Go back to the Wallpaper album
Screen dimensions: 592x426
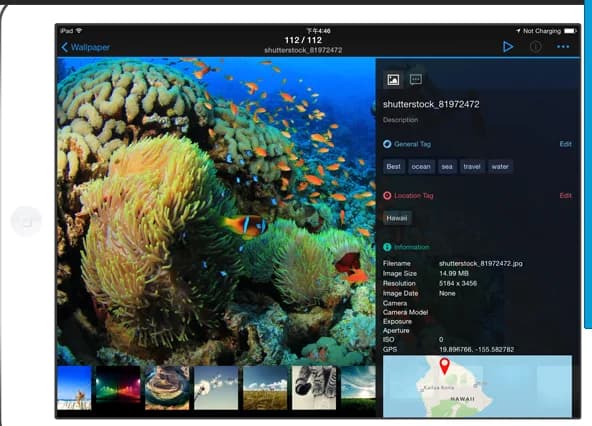[85, 47]
